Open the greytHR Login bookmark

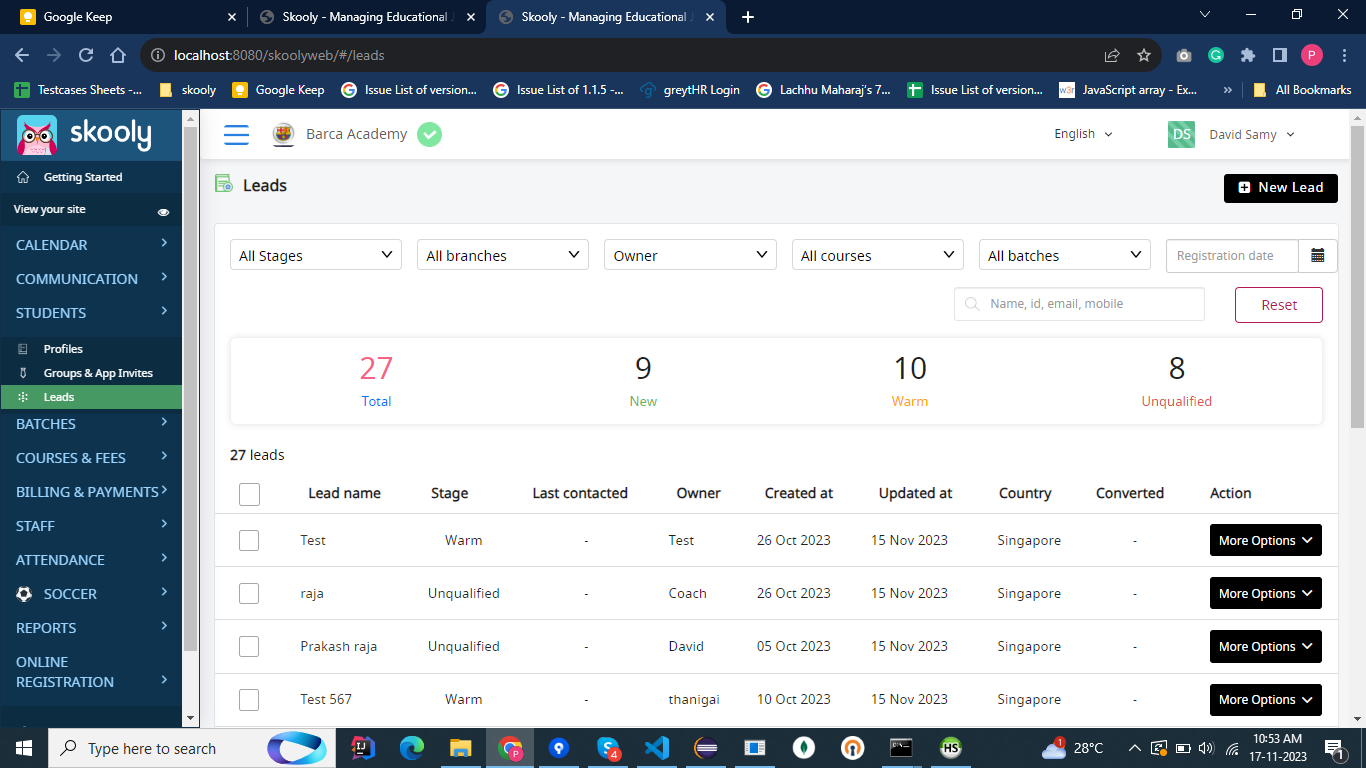pyautogui.click(x=690, y=90)
